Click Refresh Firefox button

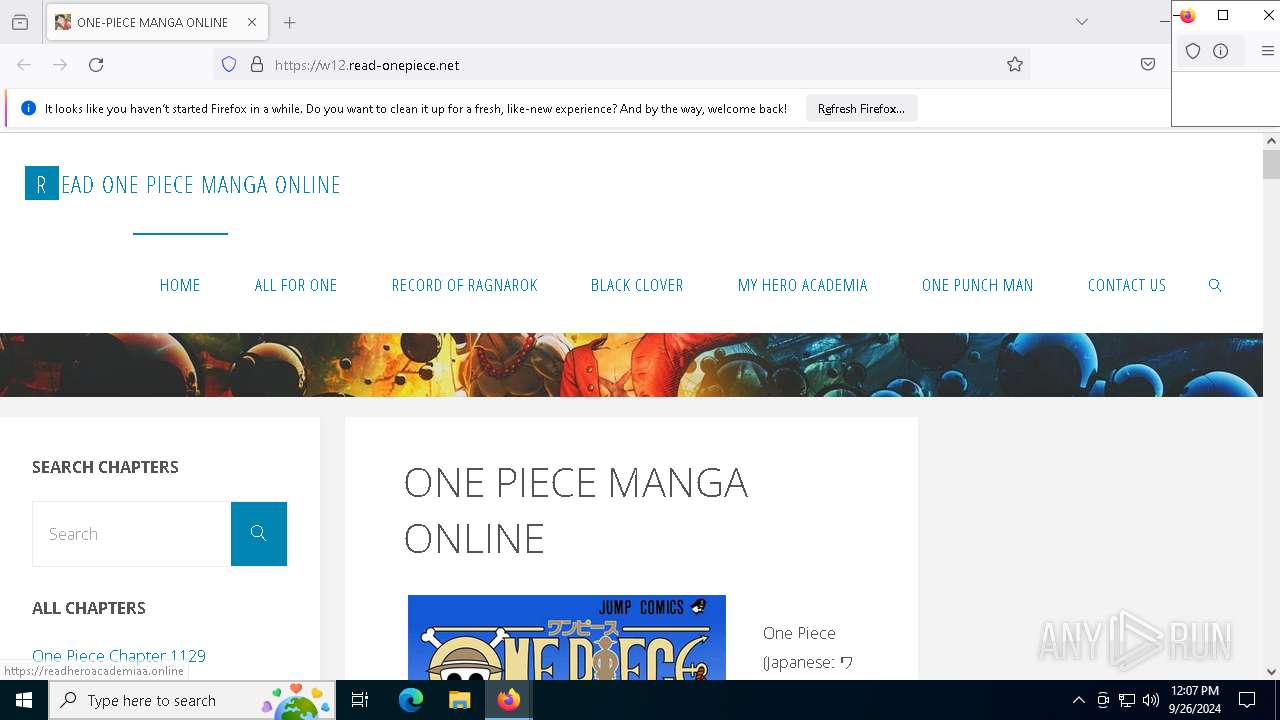(x=861, y=109)
